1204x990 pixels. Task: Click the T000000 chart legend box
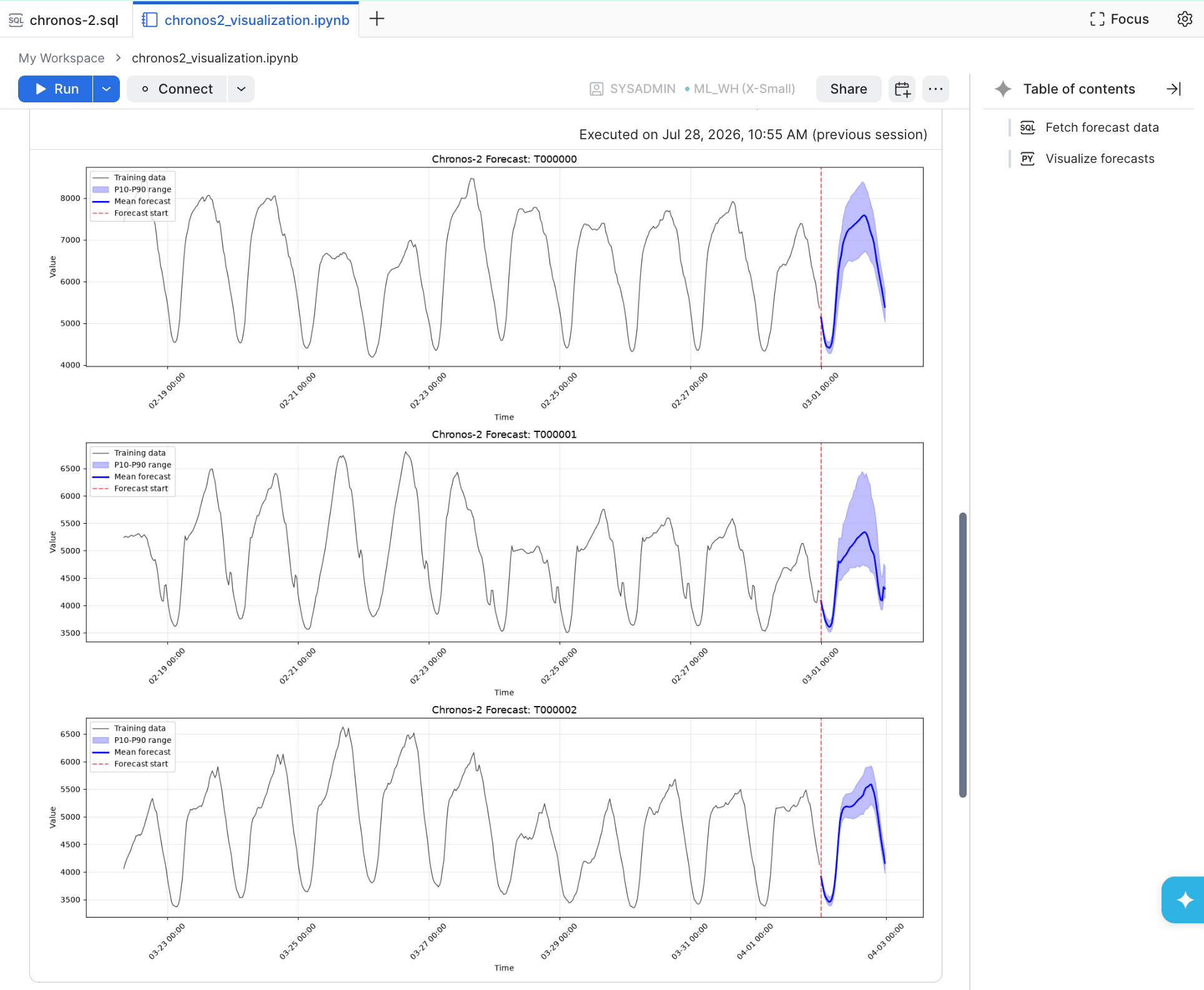coord(132,195)
